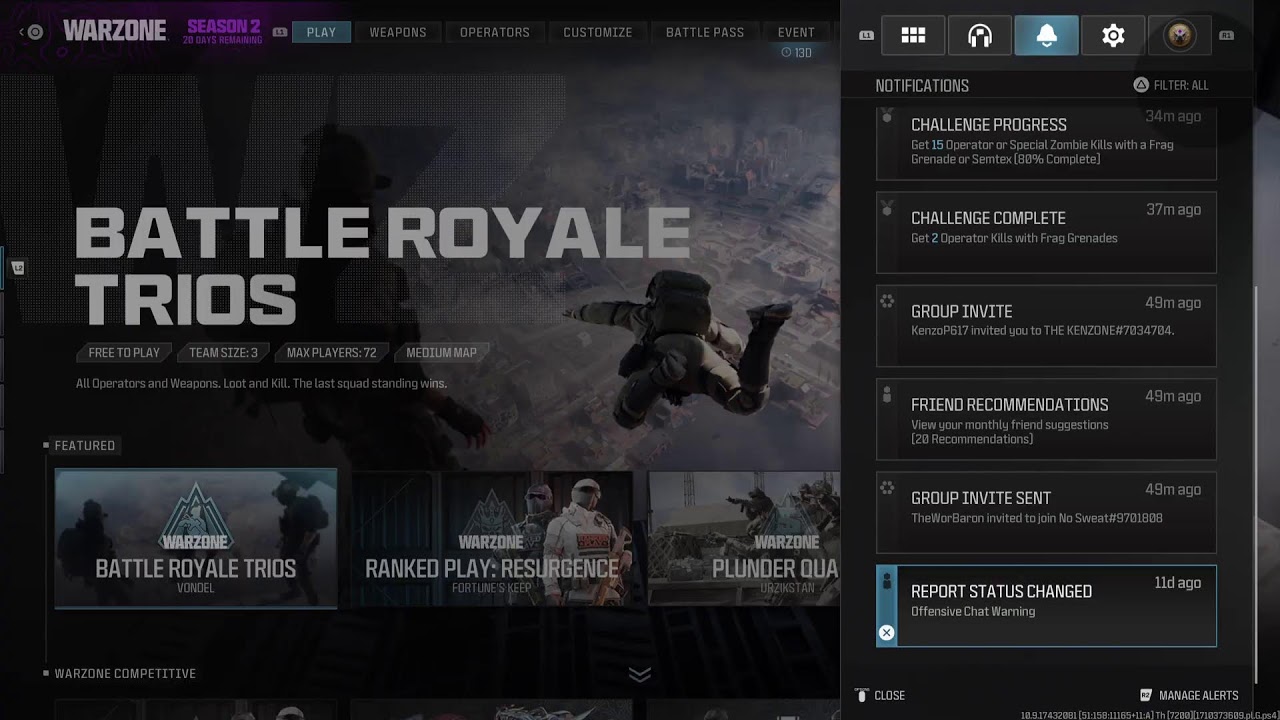Click the FREE TO PLAY tag
The height and width of the screenshot is (720, 1280).
click(124, 353)
